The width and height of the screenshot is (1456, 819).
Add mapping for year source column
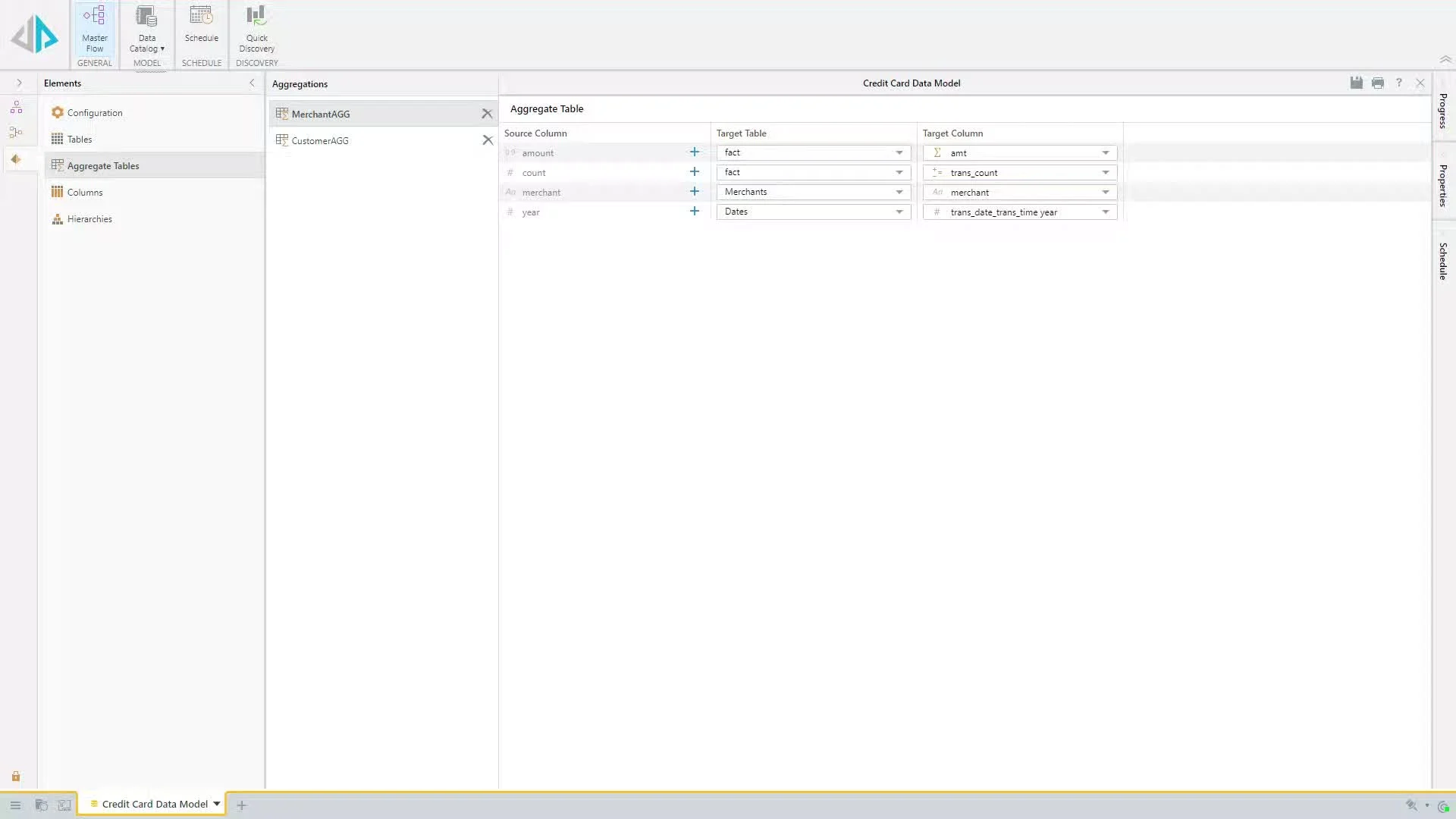coord(694,212)
